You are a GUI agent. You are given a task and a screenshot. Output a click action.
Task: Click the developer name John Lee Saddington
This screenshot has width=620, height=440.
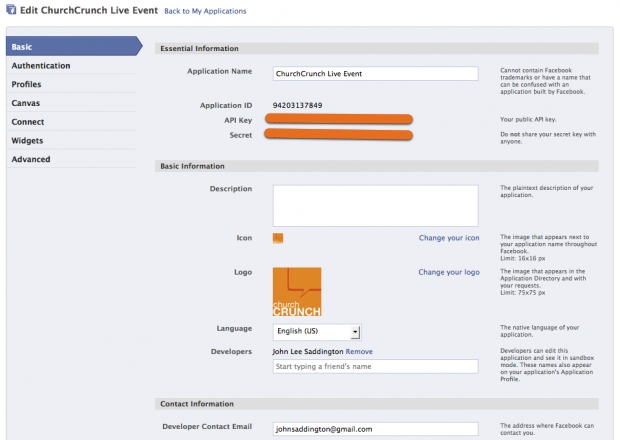pyautogui.click(x=308, y=351)
